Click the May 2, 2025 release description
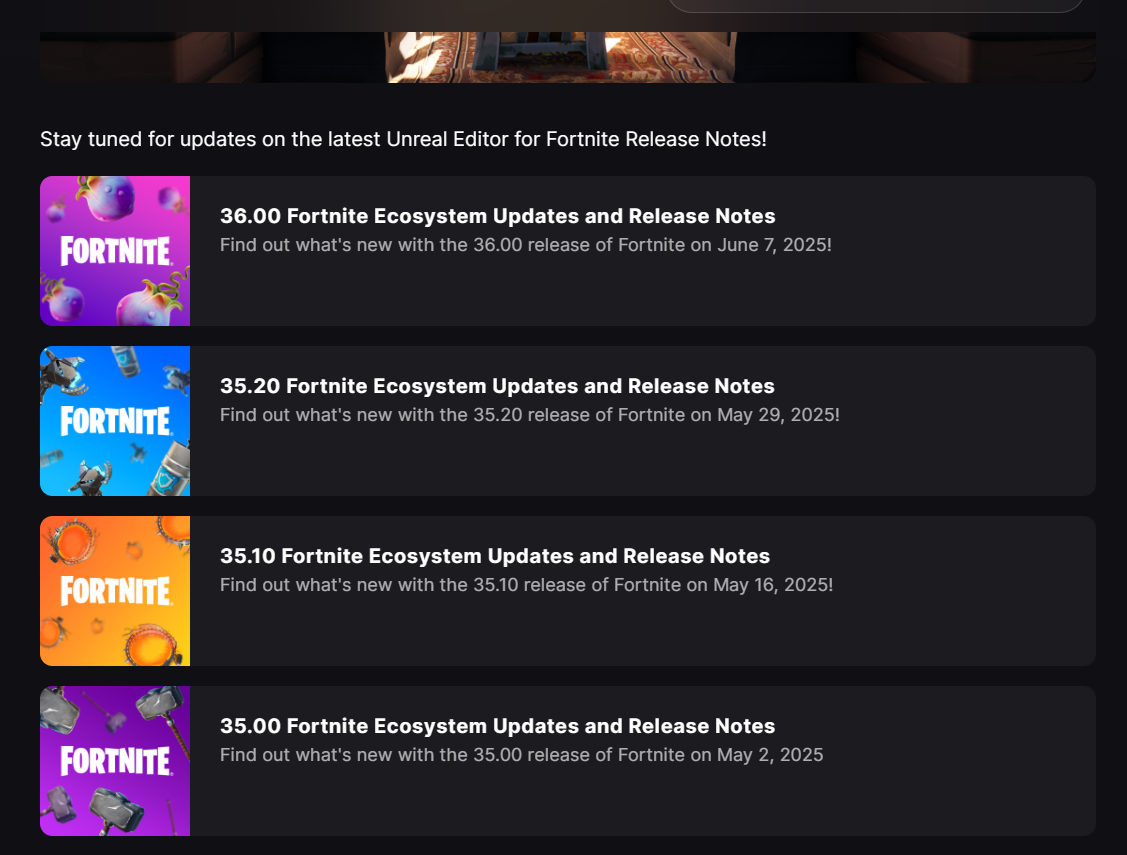The width and height of the screenshot is (1127, 855). [521, 754]
